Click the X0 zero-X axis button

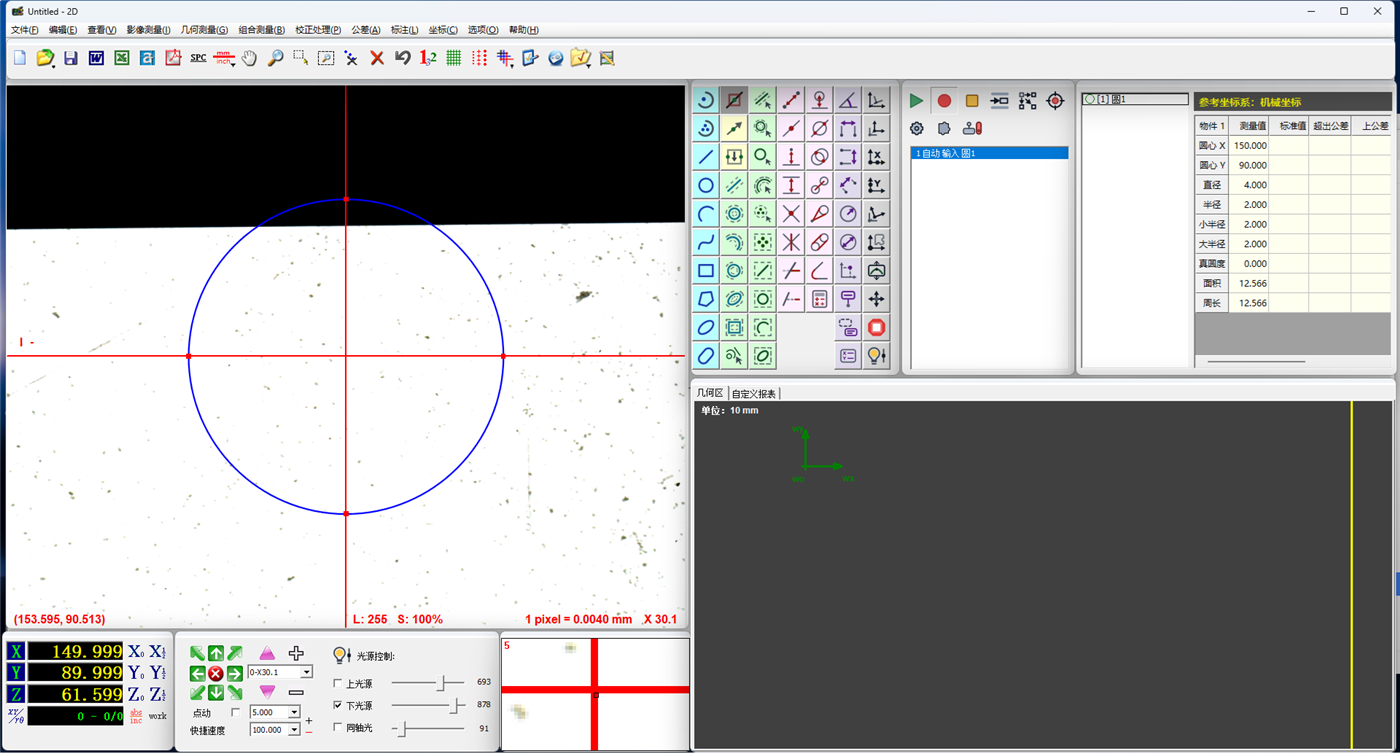point(135,651)
